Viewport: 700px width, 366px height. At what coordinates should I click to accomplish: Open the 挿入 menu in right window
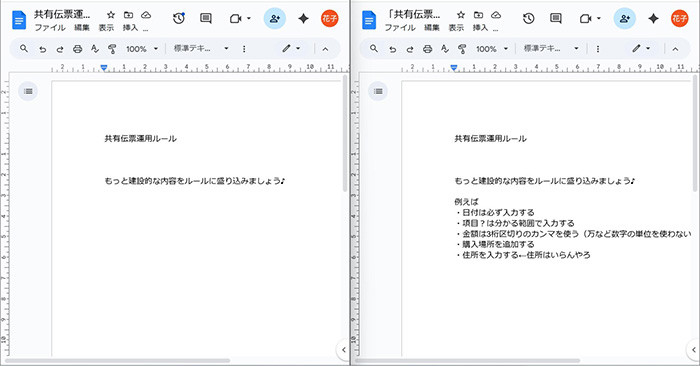point(480,28)
